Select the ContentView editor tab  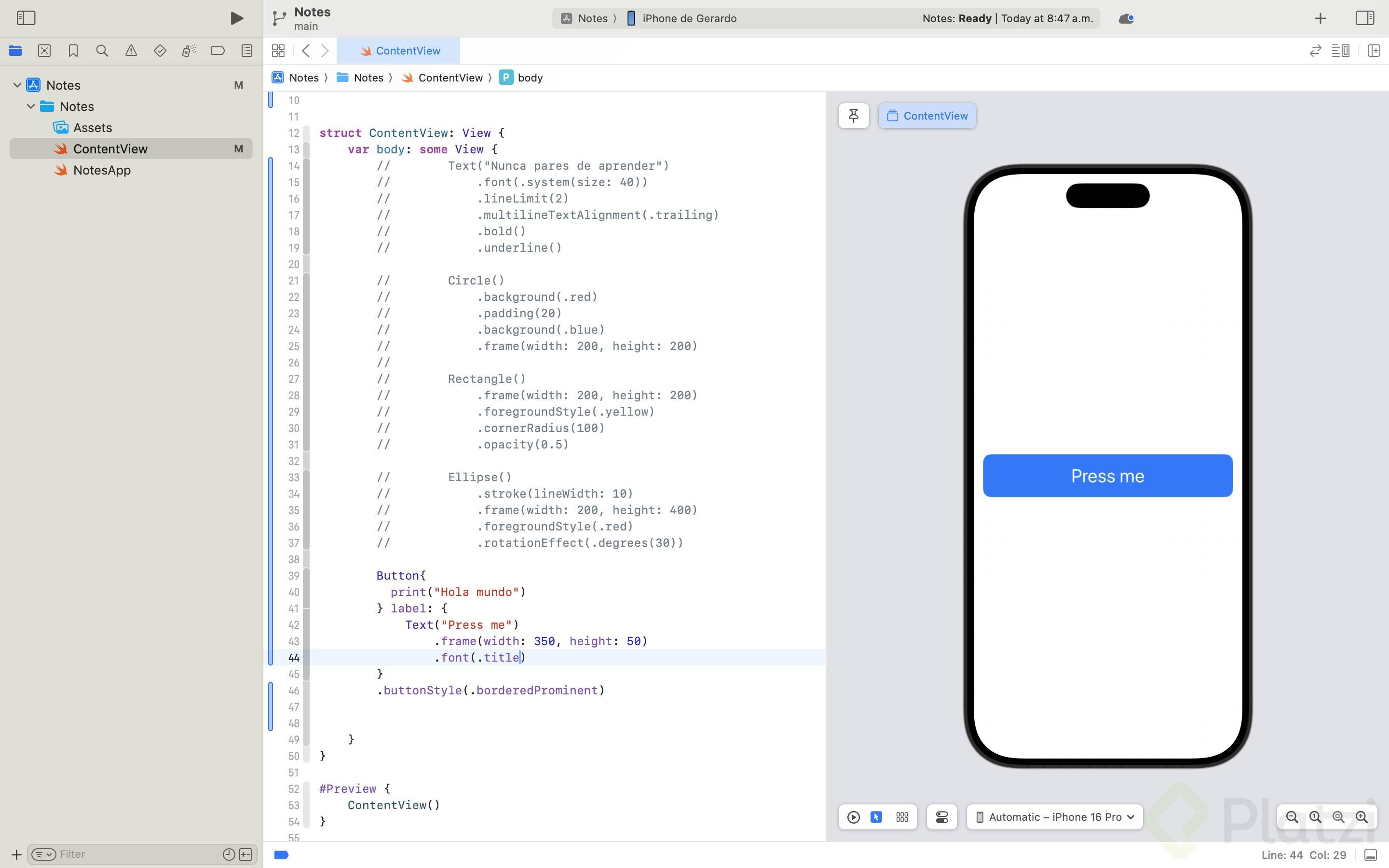(399, 51)
